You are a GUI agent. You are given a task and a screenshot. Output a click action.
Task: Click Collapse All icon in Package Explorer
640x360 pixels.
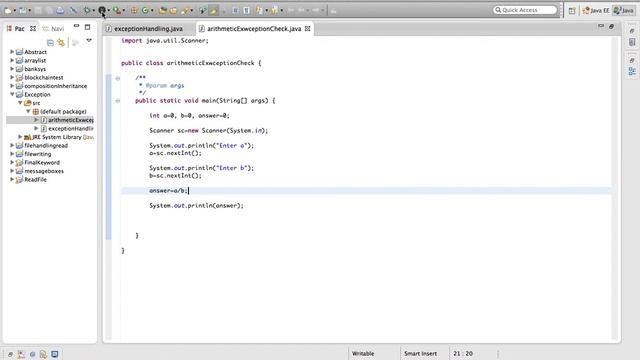[50, 42]
